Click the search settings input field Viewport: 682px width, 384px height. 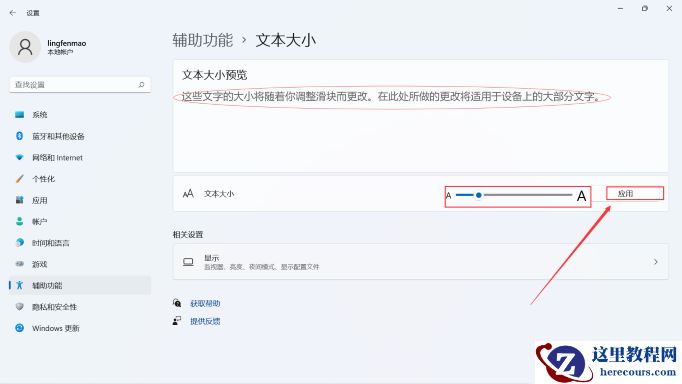click(x=80, y=85)
